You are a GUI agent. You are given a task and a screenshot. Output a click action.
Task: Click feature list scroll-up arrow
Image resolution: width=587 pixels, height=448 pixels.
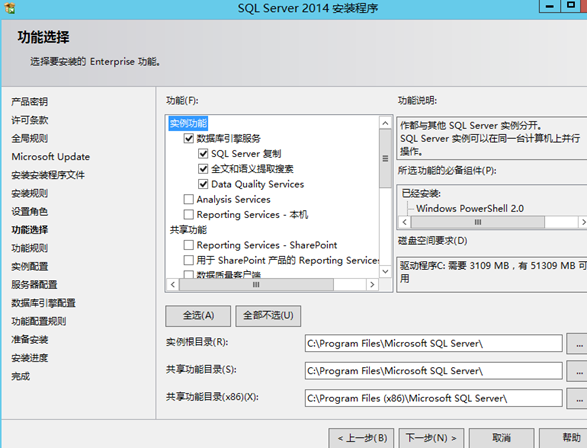pyautogui.click(x=385, y=123)
